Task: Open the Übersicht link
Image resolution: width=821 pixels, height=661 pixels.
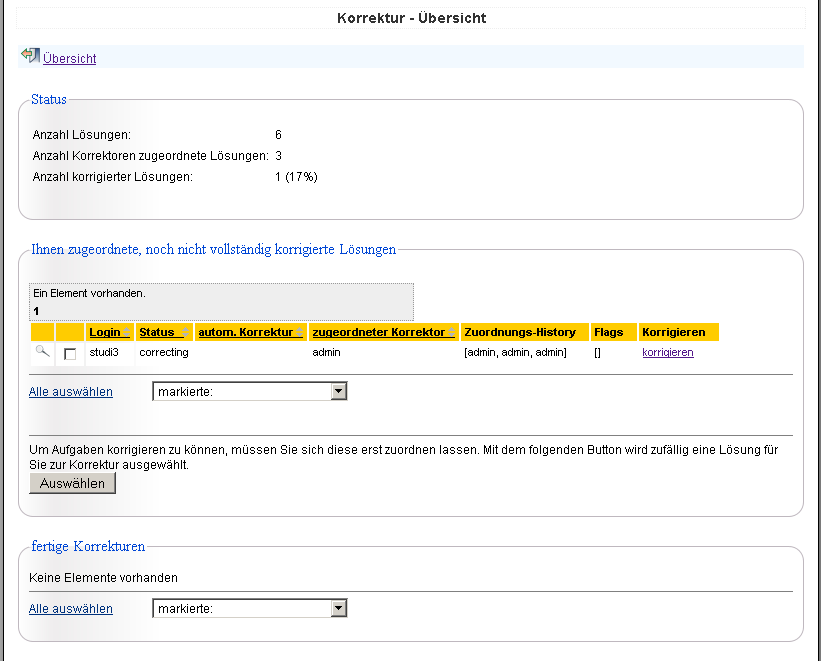Action: pos(70,58)
